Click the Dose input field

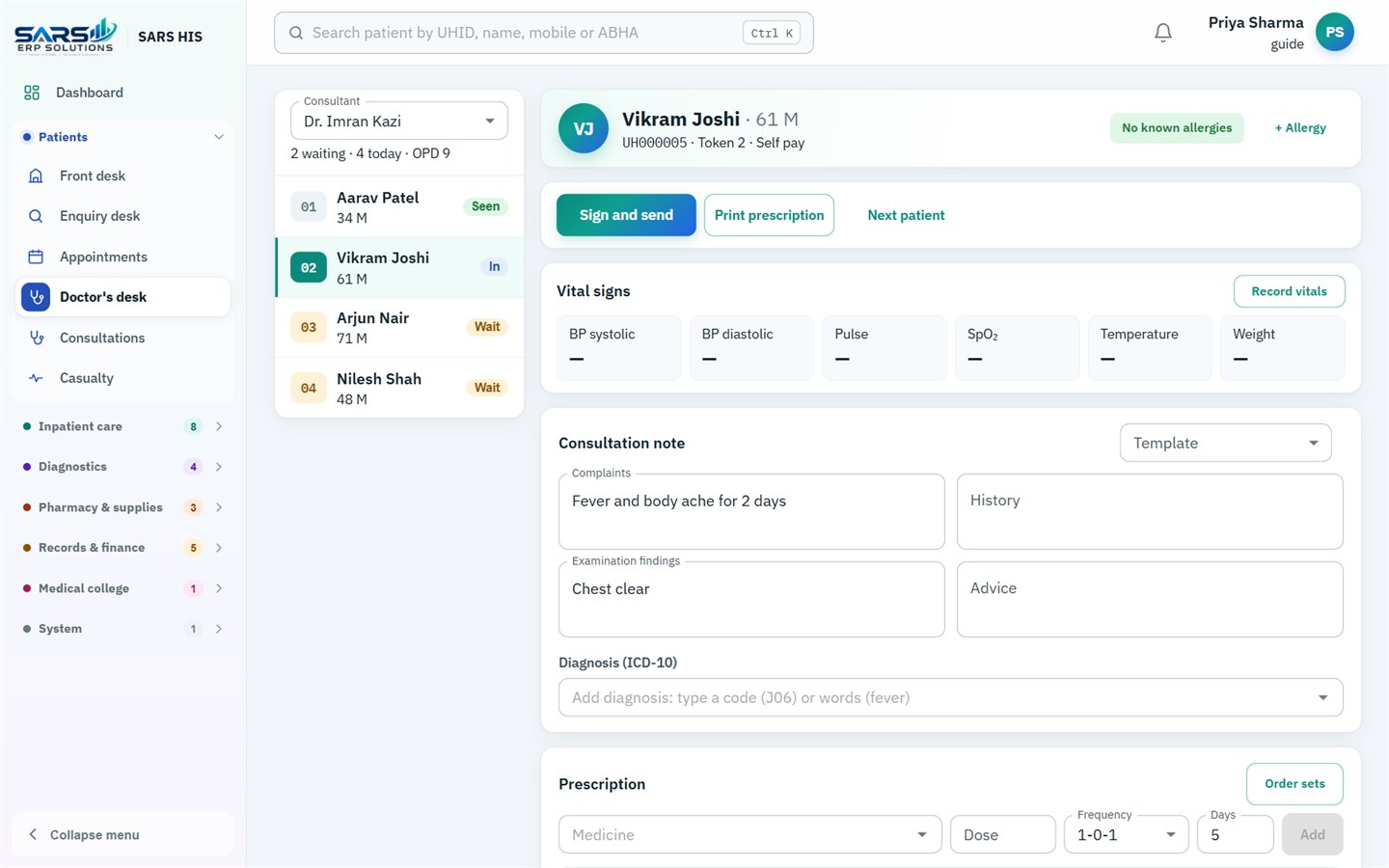pyautogui.click(x=1003, y=834)
